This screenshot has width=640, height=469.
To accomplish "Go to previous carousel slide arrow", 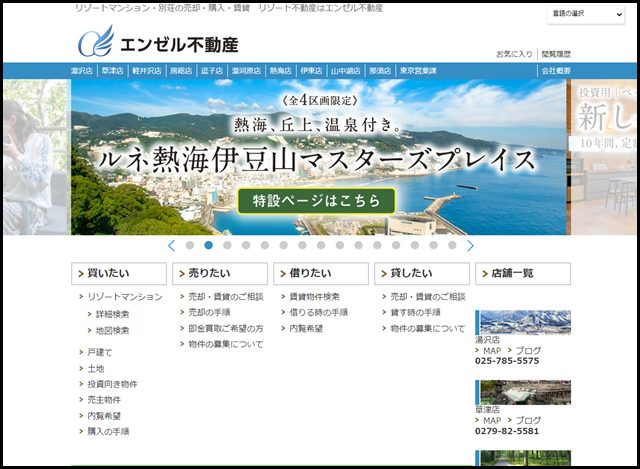I will (x=171, y=246).
